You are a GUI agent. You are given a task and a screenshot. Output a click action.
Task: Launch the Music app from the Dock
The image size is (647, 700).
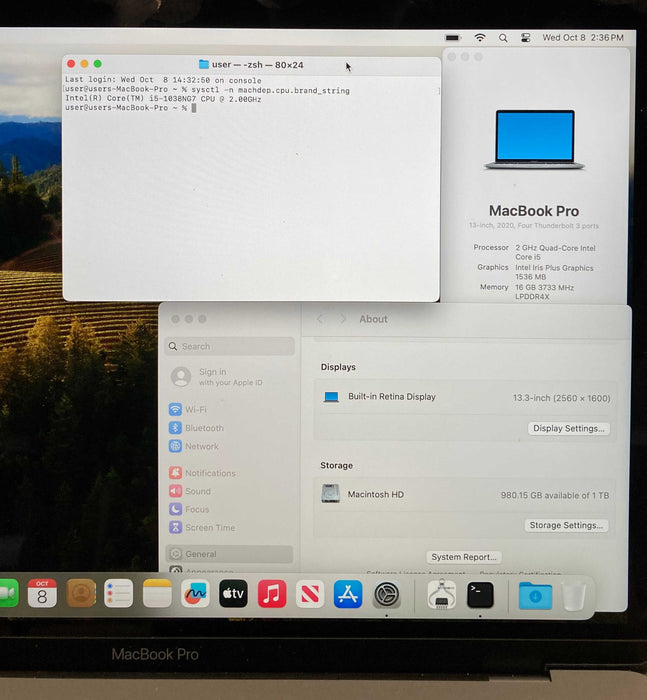click(272, 594)
